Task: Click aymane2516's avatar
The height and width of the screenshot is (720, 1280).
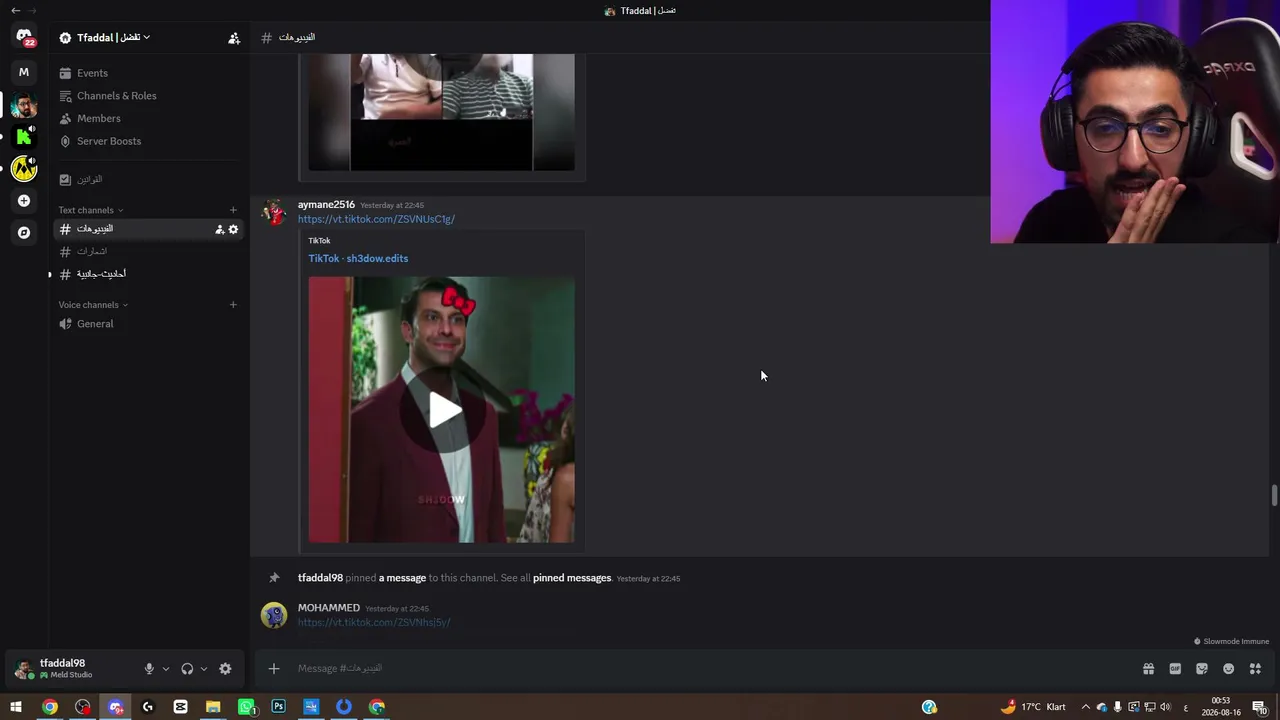Action: tap(274, 212)
